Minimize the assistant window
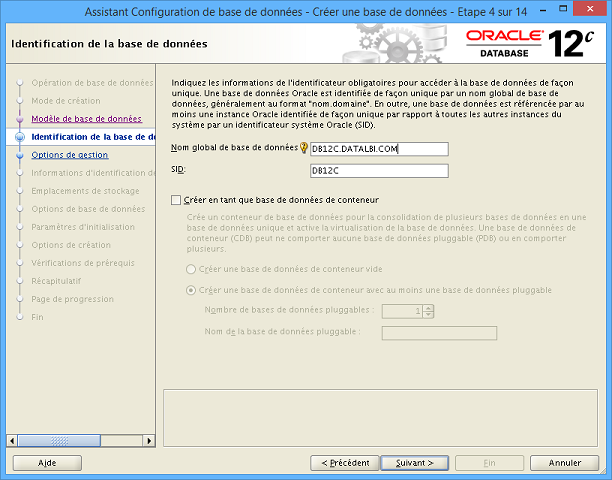This screenshot has width=612, height=480. pyautogui.click(x=545, y=11)
